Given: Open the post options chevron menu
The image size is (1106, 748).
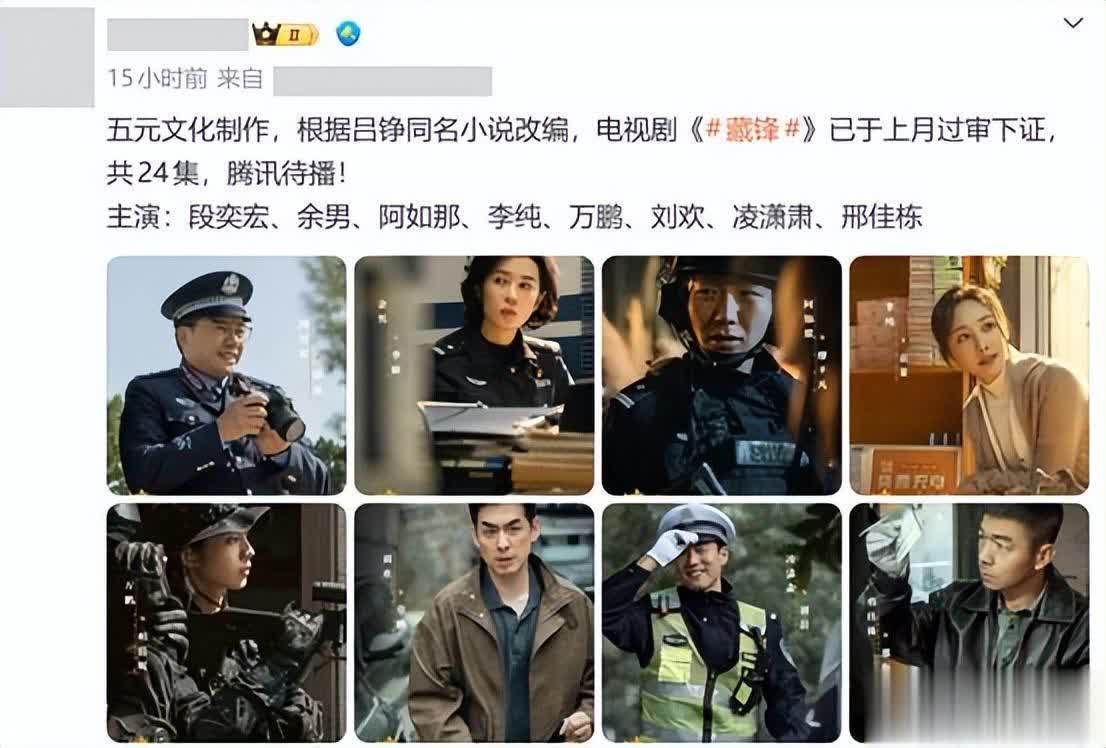Looking at the screenshot, I should (1073, 23).
